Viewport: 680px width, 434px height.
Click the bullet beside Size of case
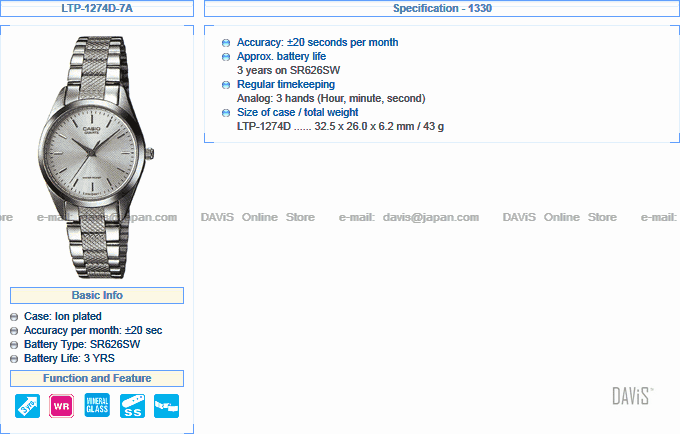(x=226, y=113)
